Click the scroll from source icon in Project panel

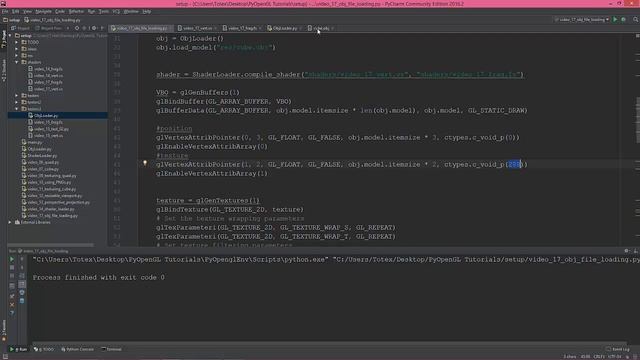pos(77,28)
